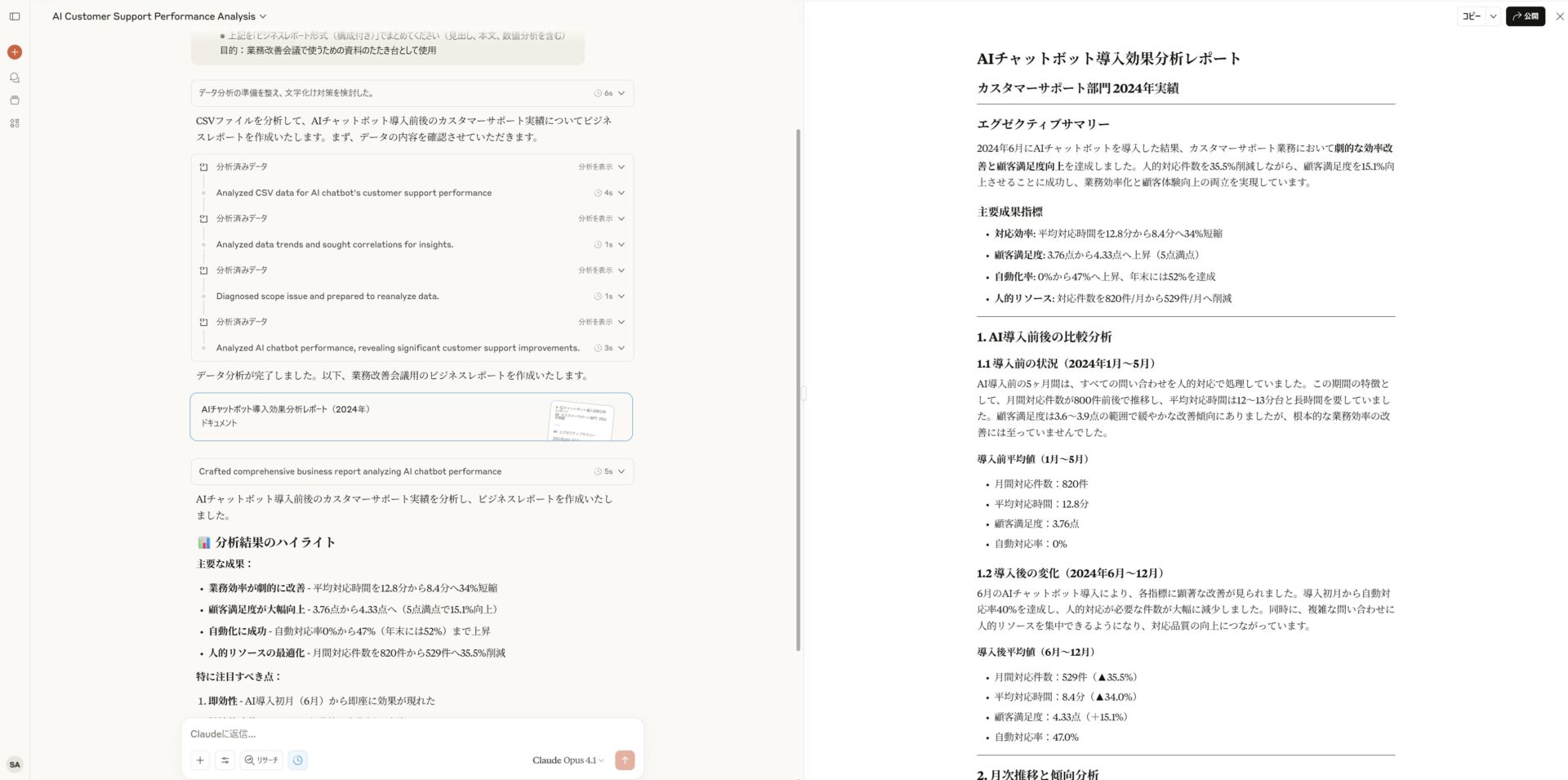
Task: Open the Projects icon in sidebar
Action: (14, 101)
